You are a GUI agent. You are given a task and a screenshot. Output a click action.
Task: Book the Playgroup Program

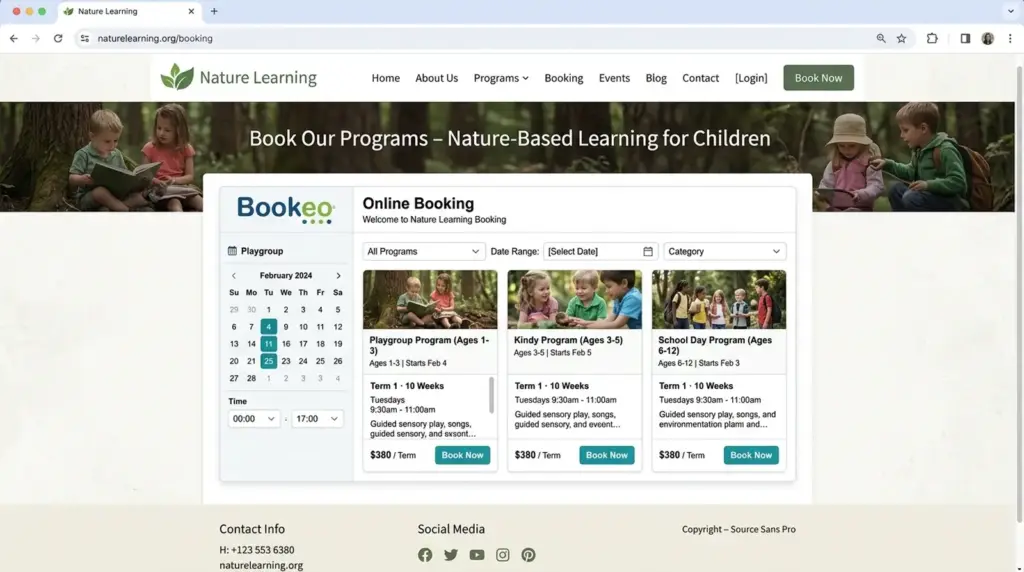pos(462,455)
